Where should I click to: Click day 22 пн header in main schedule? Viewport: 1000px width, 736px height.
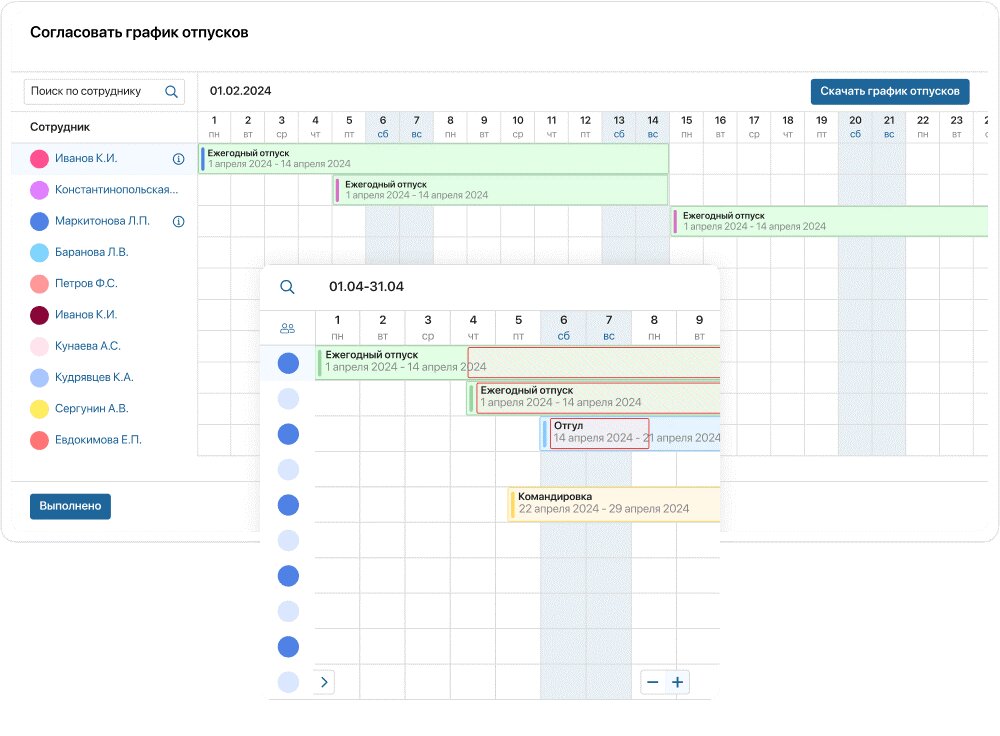point(923,127)
